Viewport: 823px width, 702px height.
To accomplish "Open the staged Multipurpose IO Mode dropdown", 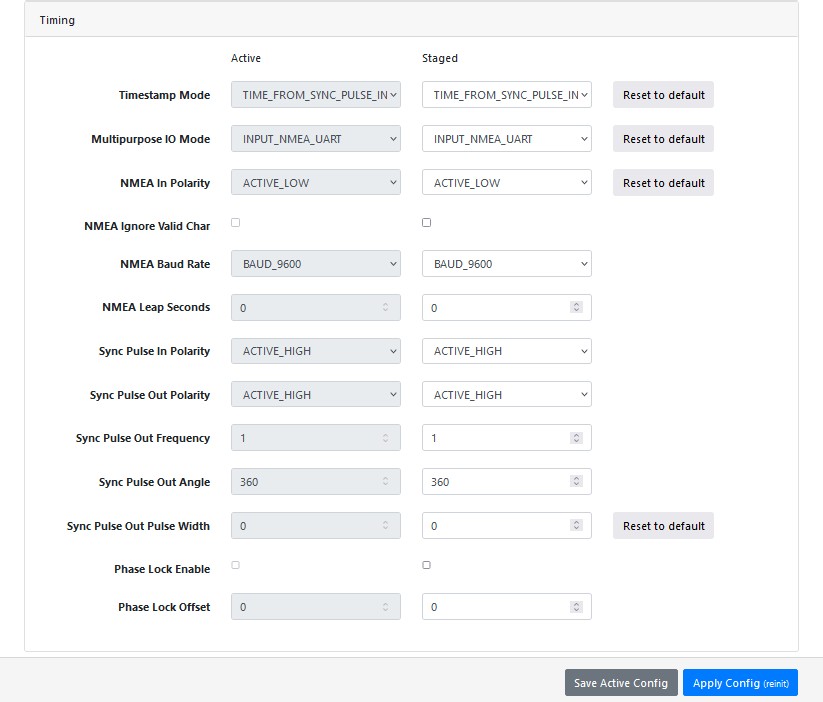I will click(x=506, y=139).
